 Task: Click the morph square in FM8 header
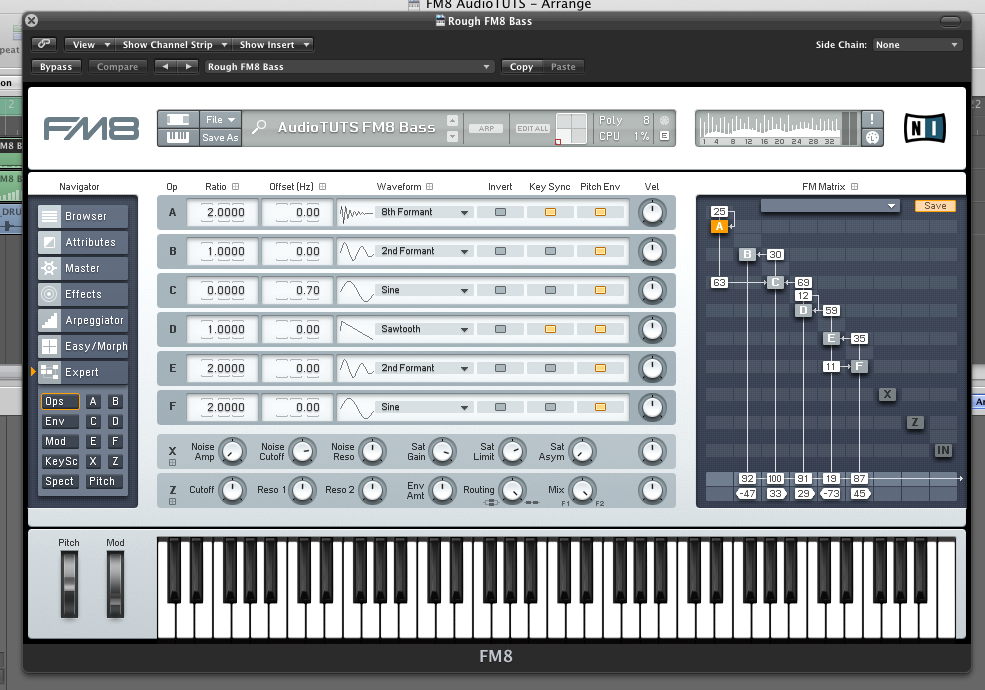point(571,128)
